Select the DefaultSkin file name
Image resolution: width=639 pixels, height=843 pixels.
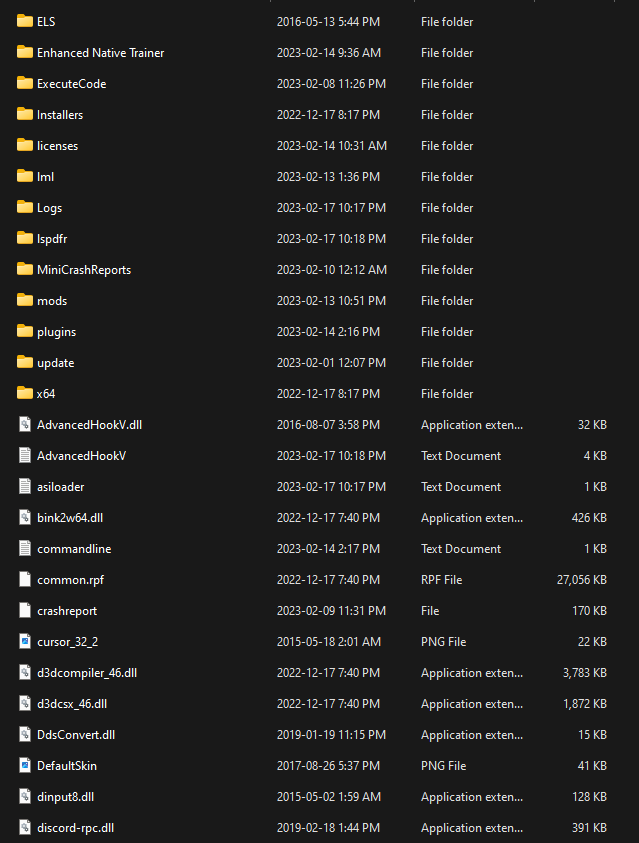[67, 766]
